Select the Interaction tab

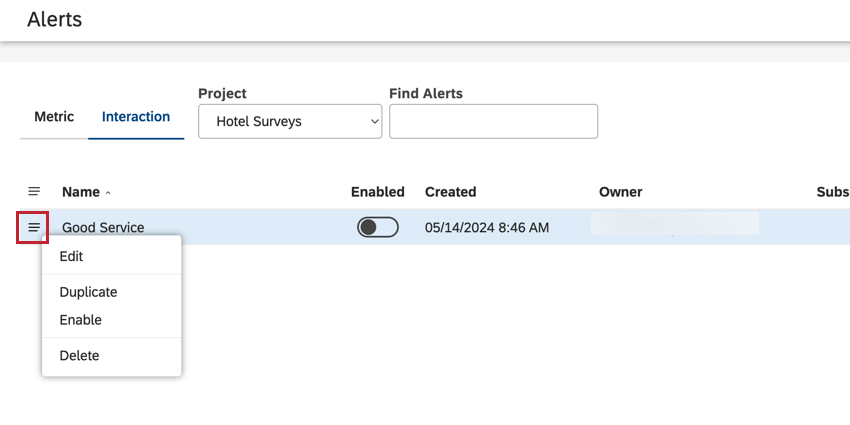pos(136,117)
